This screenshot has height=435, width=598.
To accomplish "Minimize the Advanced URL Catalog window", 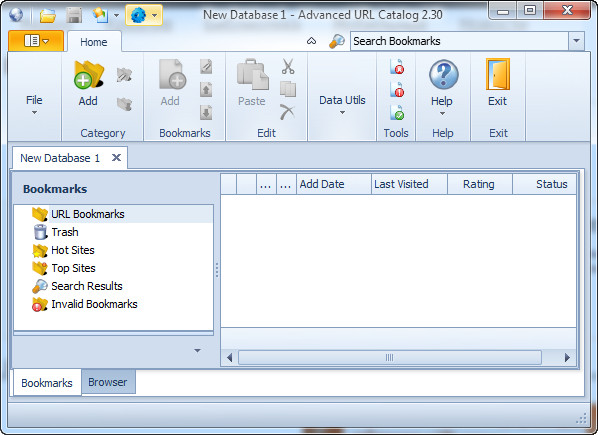I will pyautogui.click(x=503, y=11).
